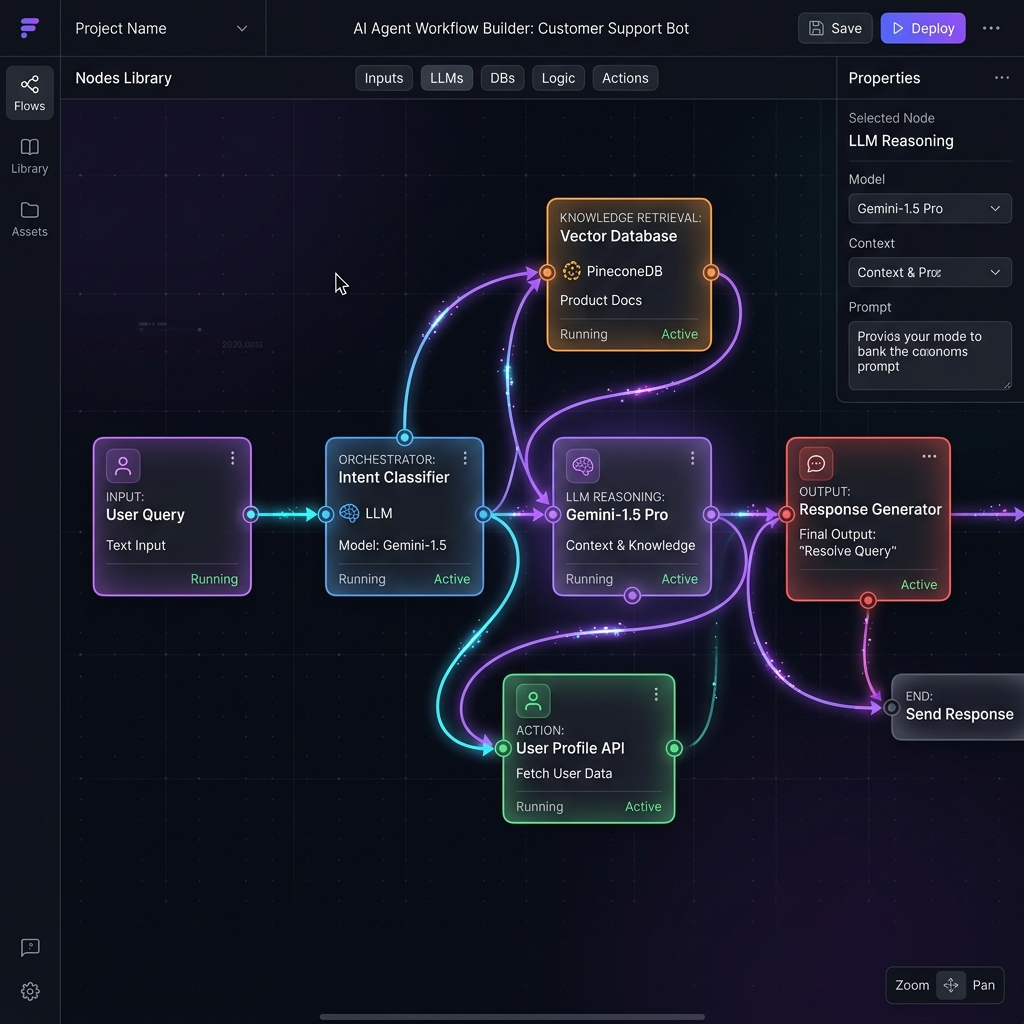
Task: Click the chat bubble icon on Response Generator
Action: [816, 464]
